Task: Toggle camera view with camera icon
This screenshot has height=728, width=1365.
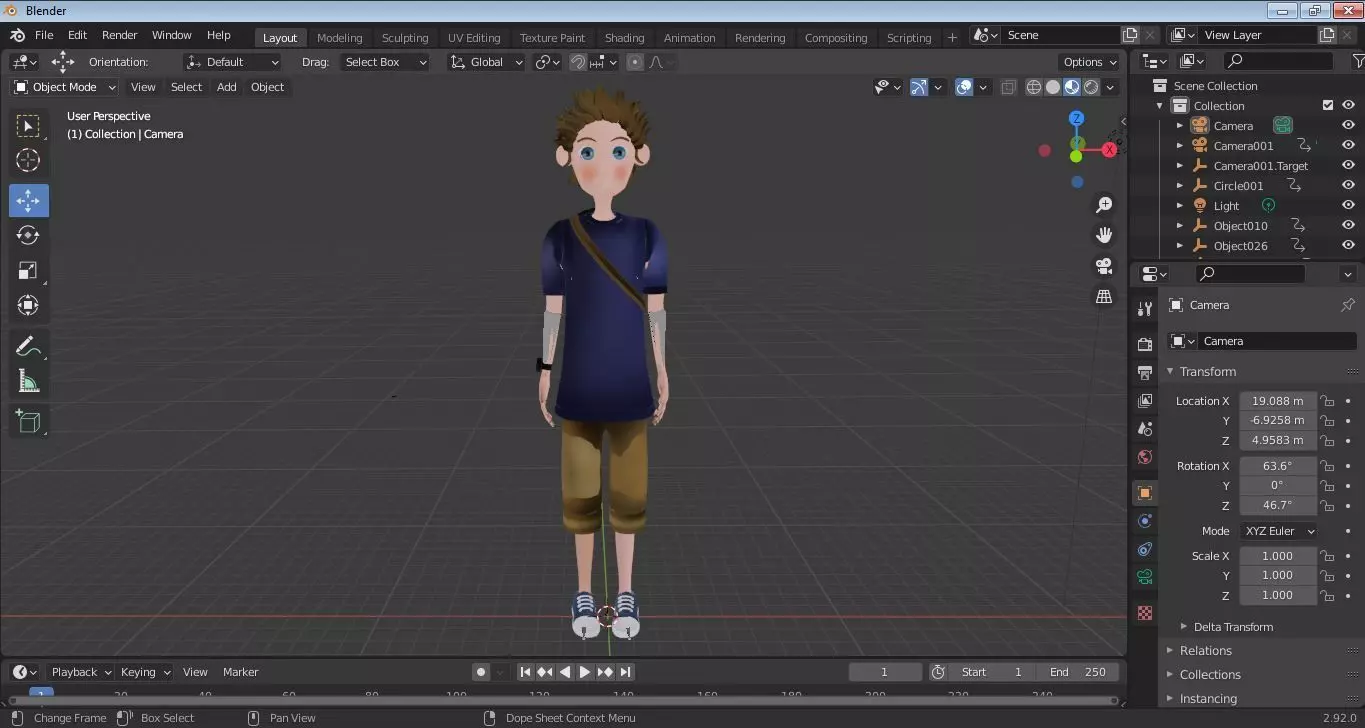Action: coord(1104,266)
